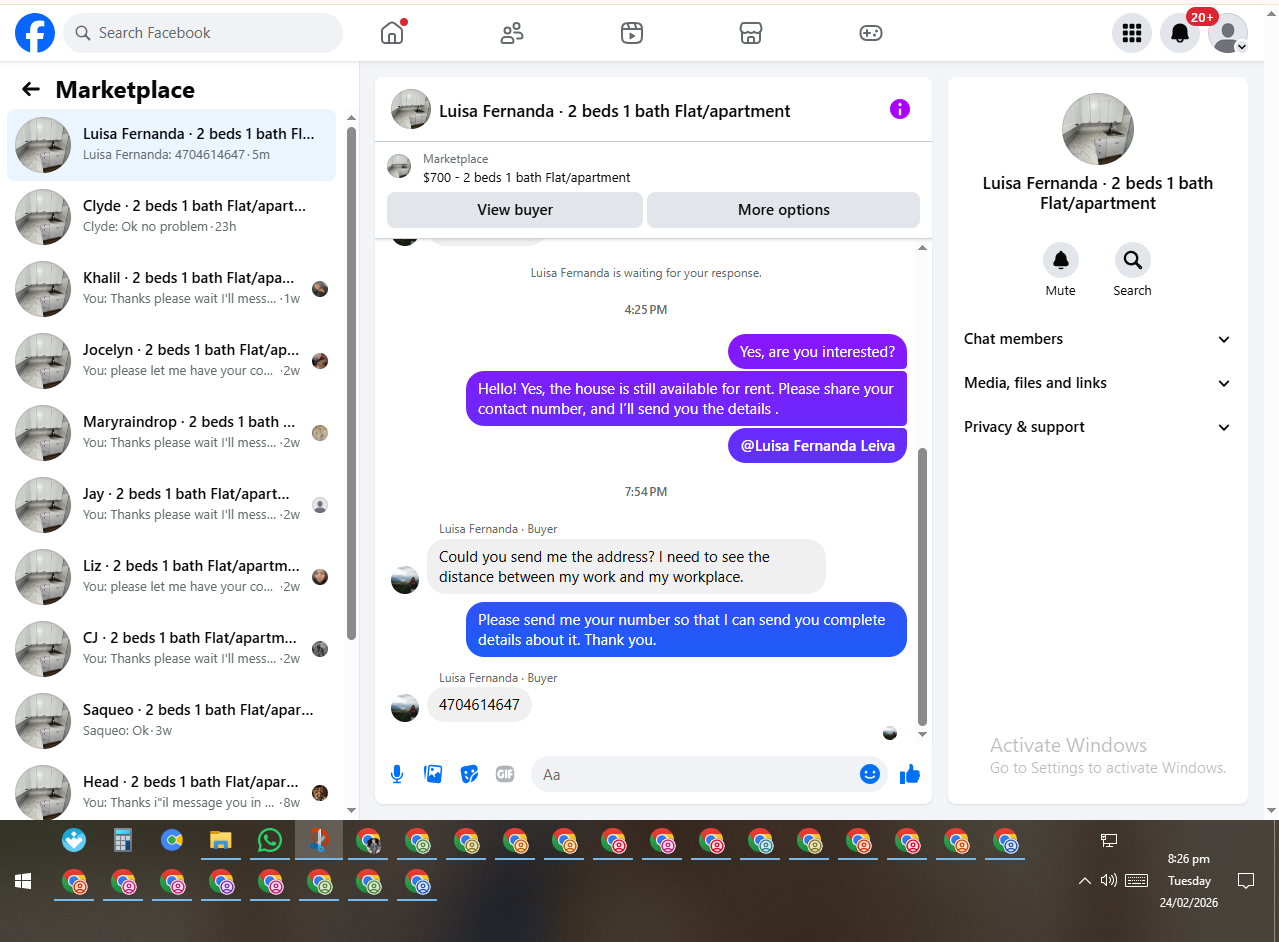Screen dimensions: 1279x942
Task: Click the taskbar clock 8:26 pm
Action: (1189, 859)
